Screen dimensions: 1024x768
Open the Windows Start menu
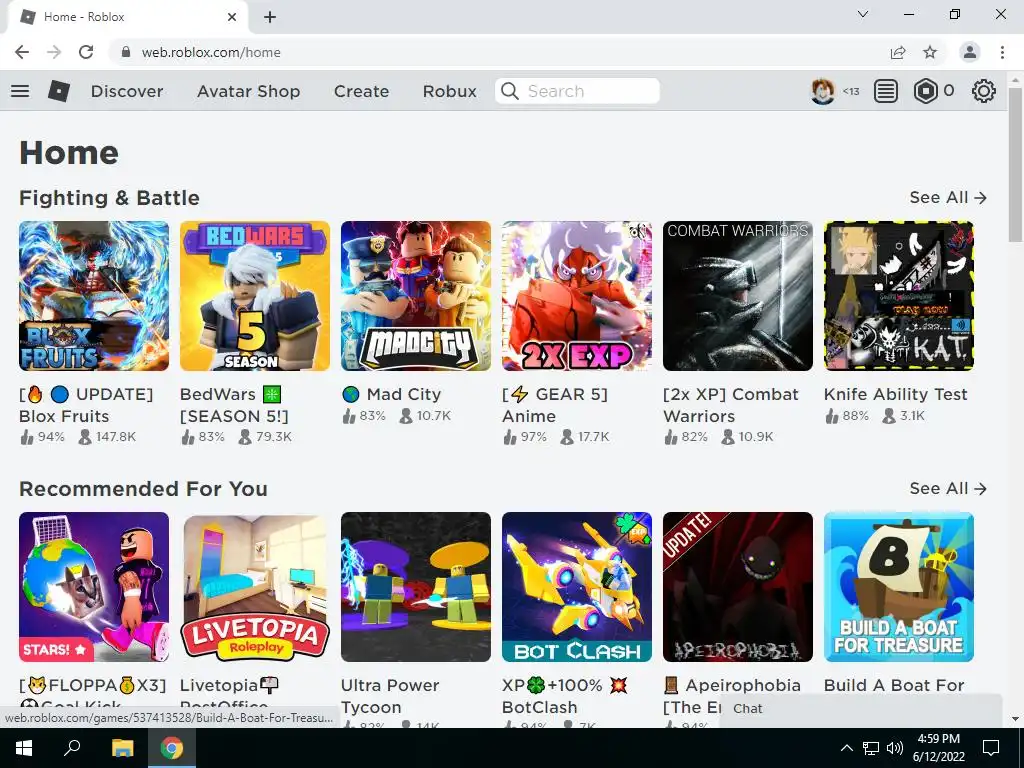click(x=24, y=748)
